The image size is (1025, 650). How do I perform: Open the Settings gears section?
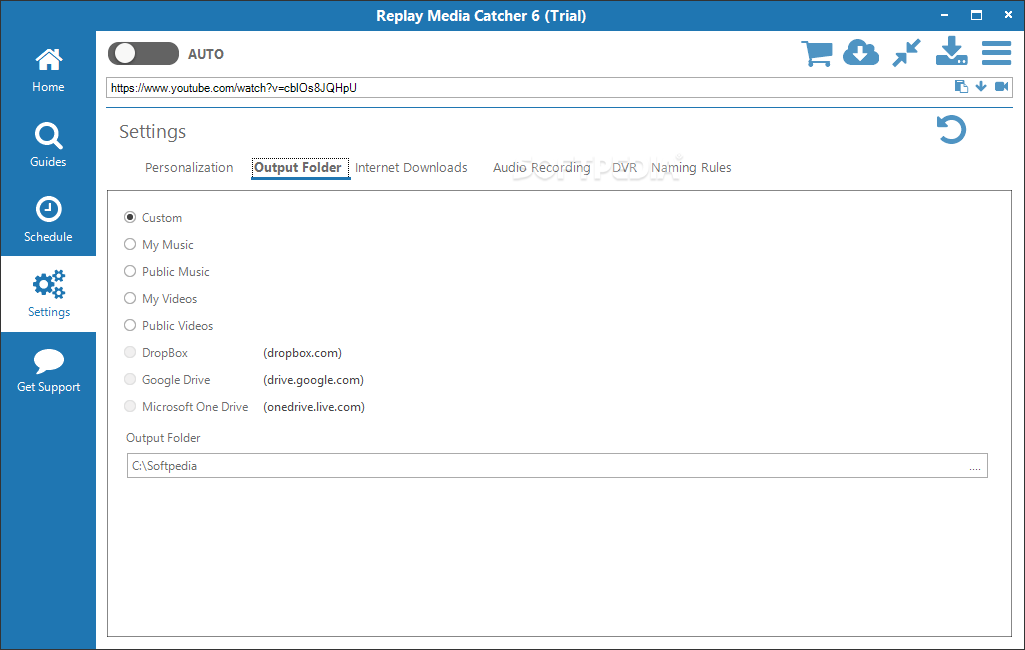[48, 294]
